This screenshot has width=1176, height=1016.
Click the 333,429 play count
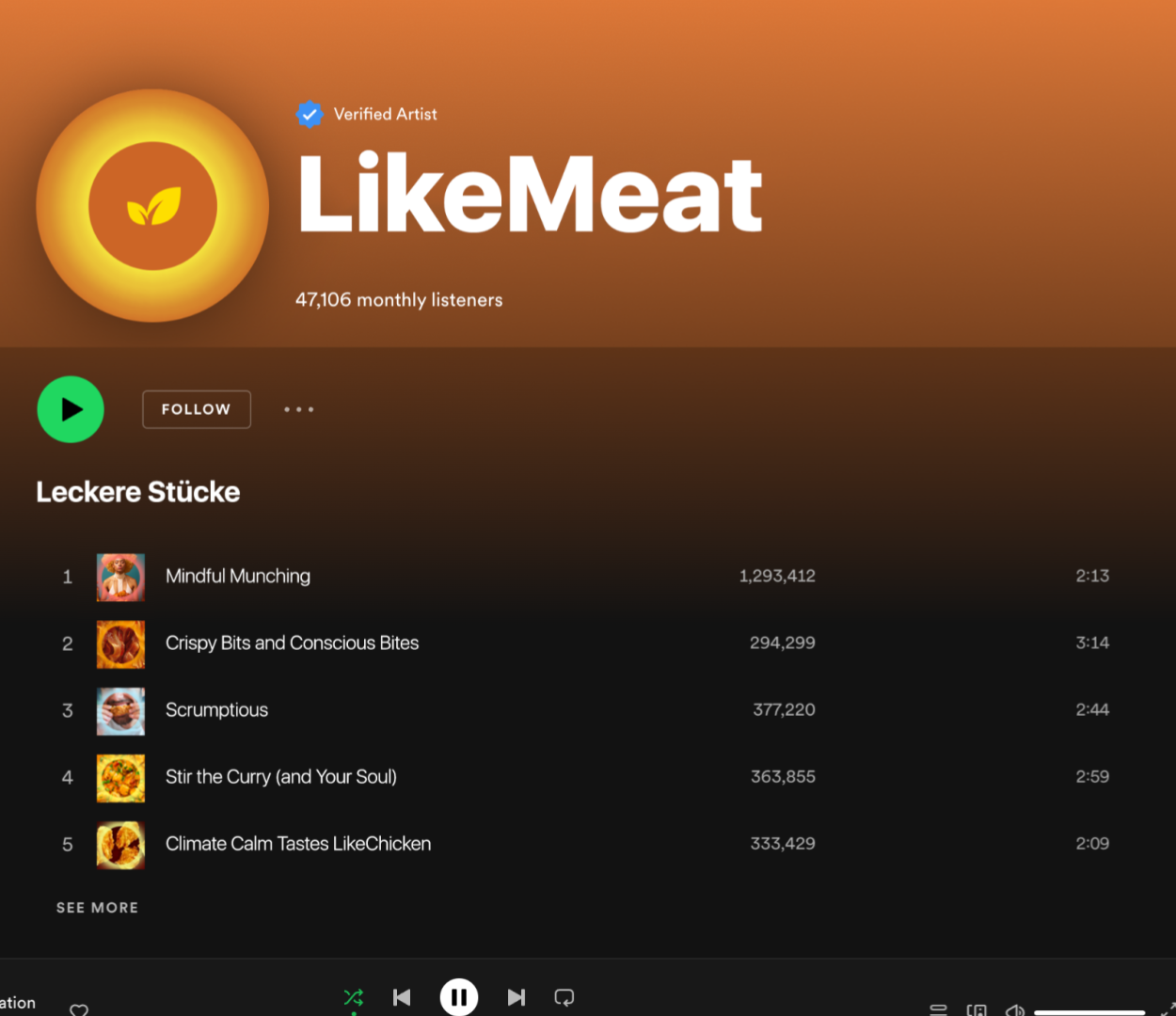(x=783, y=843)
